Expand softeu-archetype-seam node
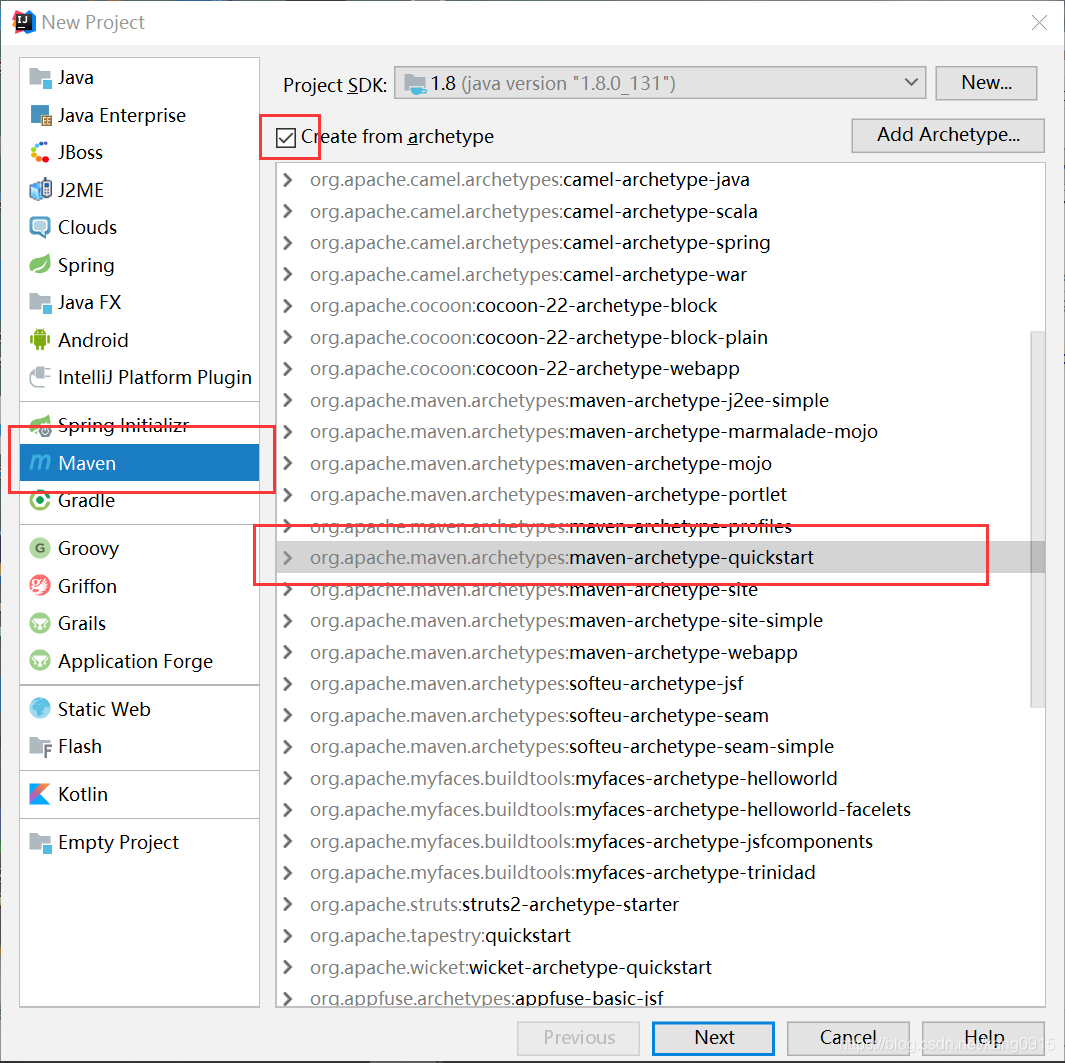 [x=288, y=715]
